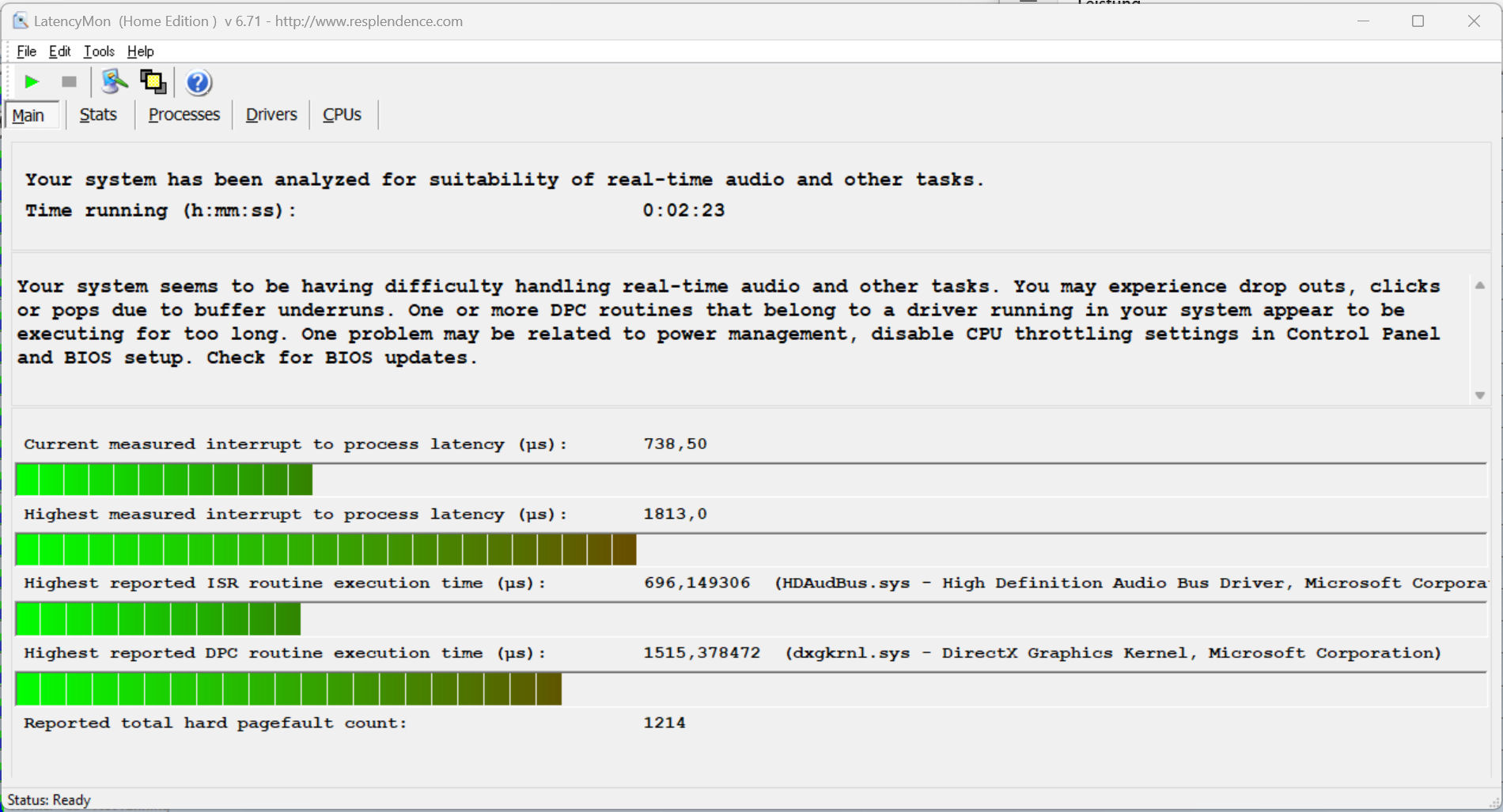This screenshot has width=1503, height=812.
Task: Switch to the Stats tab
Action: 98,115
